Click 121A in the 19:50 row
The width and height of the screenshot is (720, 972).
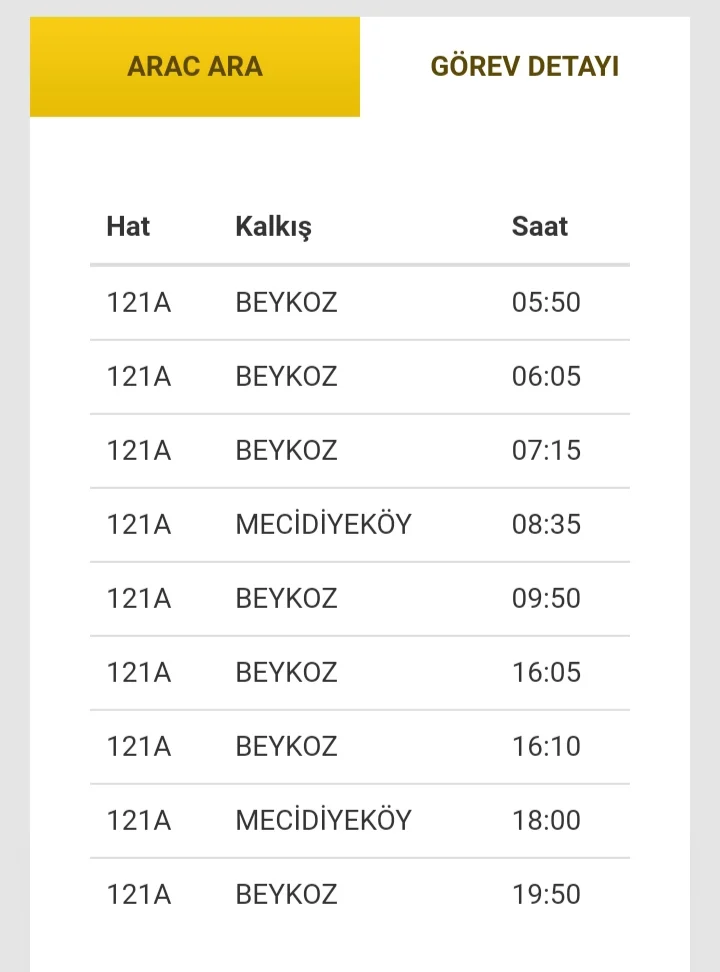click(139, 894)
